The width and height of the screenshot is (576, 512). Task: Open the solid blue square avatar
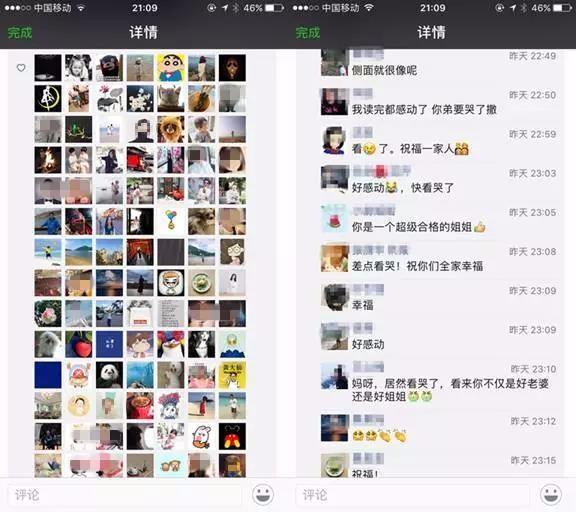[48, 375]
